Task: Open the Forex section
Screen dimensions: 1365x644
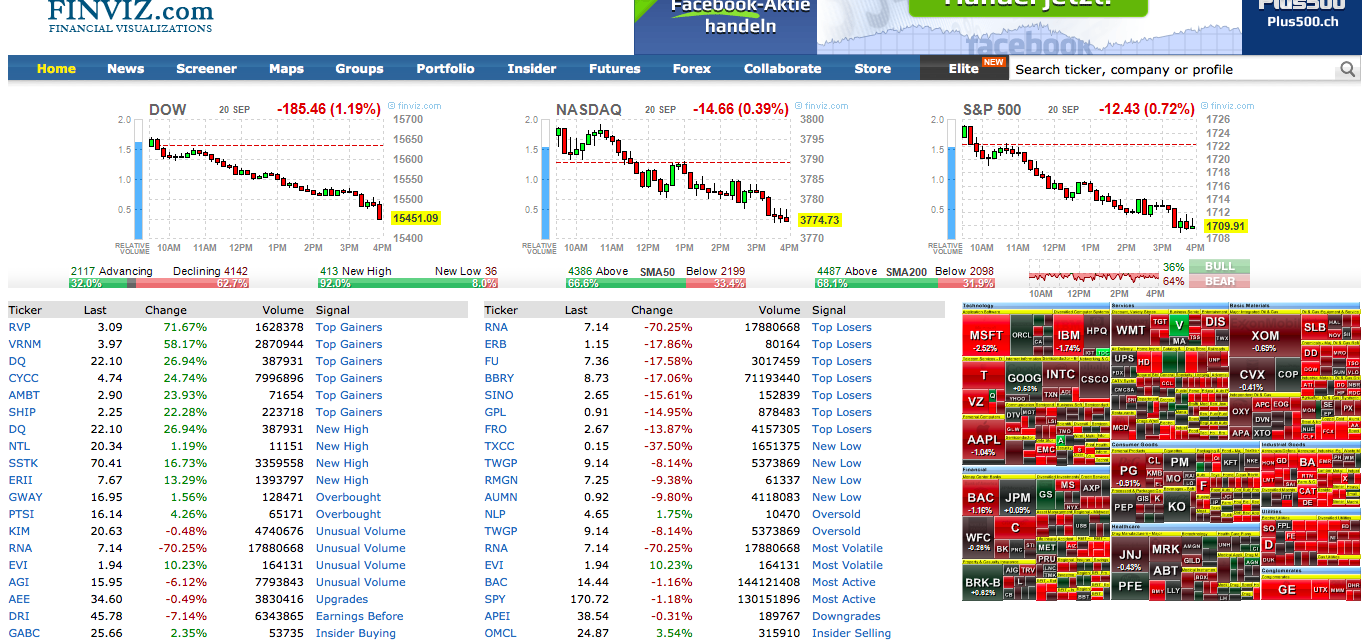Action: click(x=692, y=69)
